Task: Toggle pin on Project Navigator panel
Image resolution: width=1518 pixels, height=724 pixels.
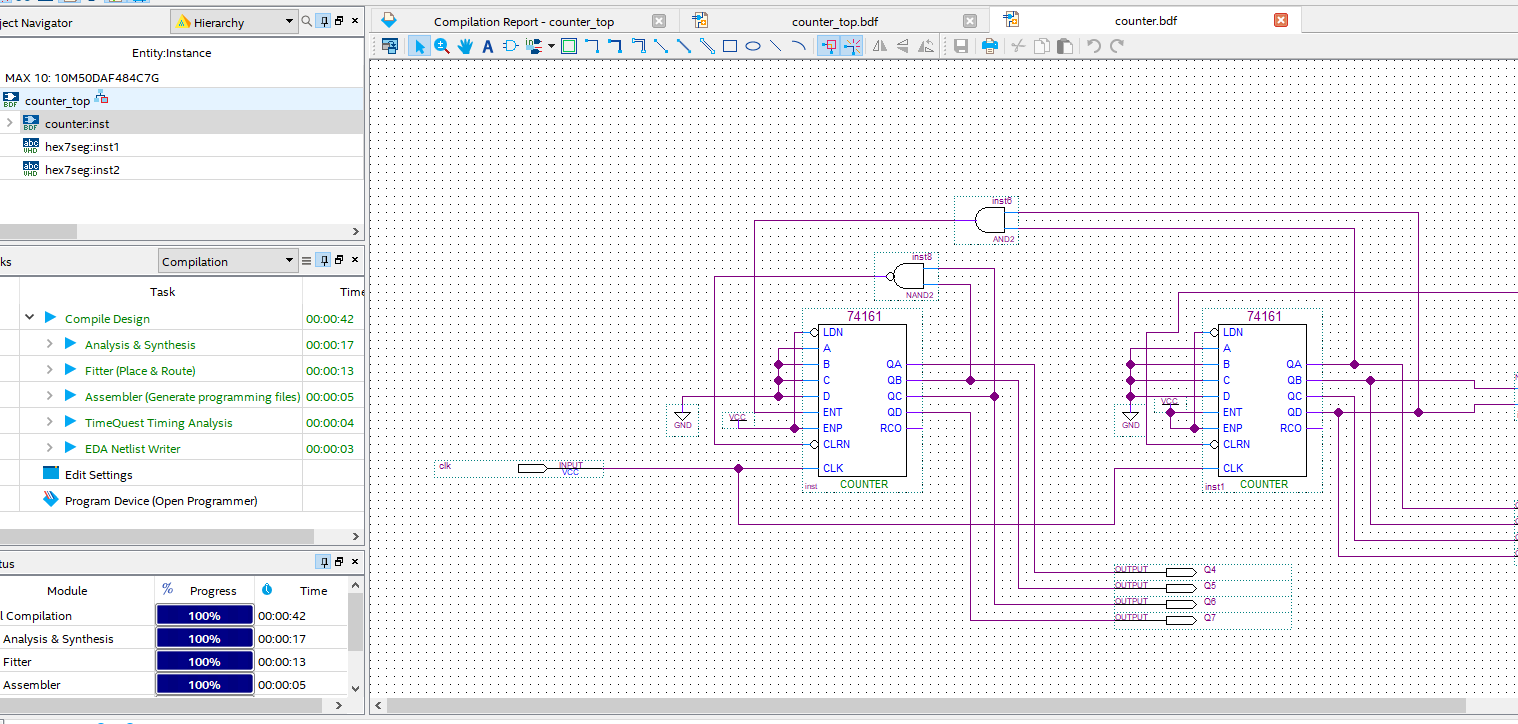Action: point(324,21)
